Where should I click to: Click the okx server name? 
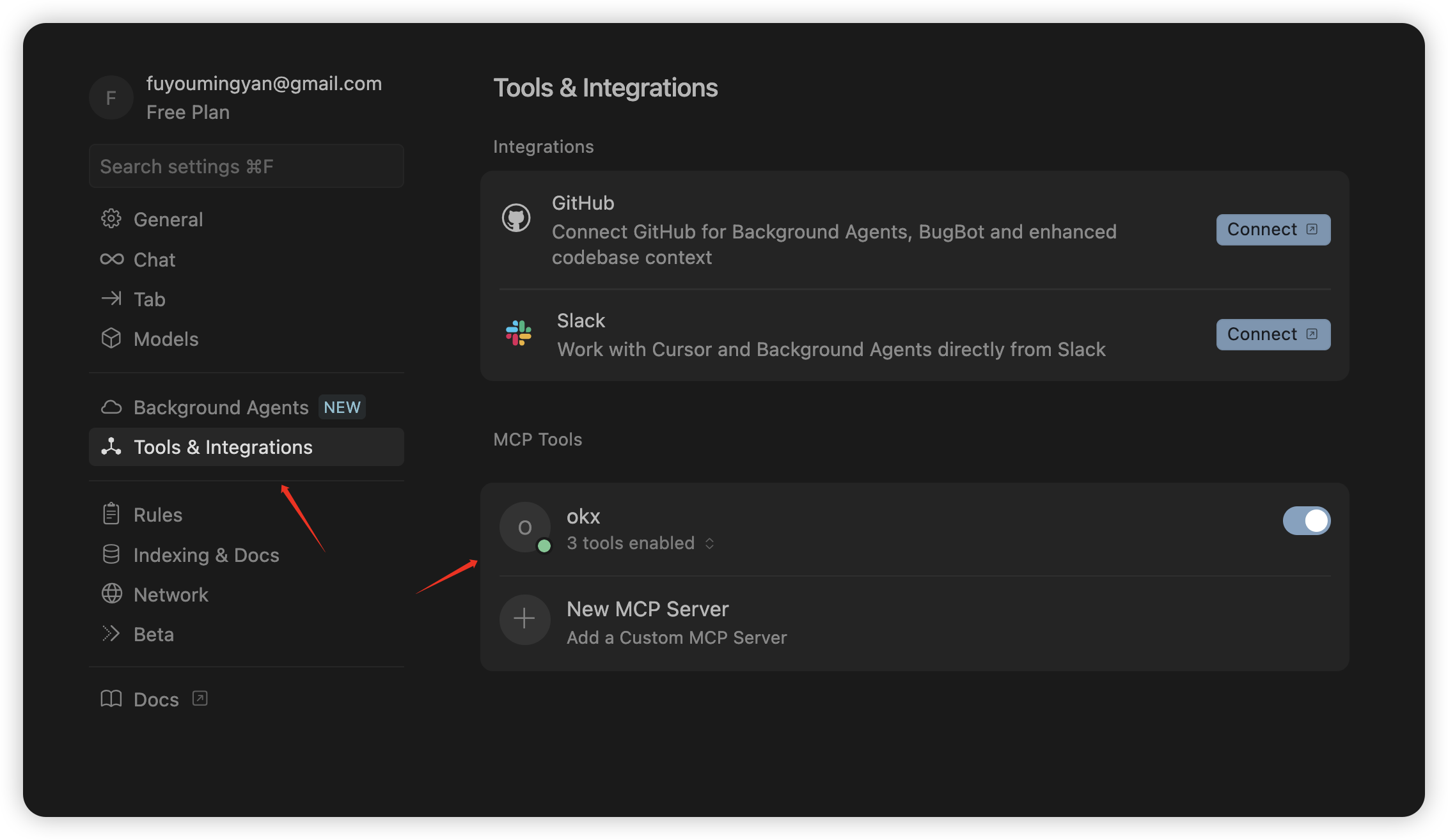click(x=583, y=516)
